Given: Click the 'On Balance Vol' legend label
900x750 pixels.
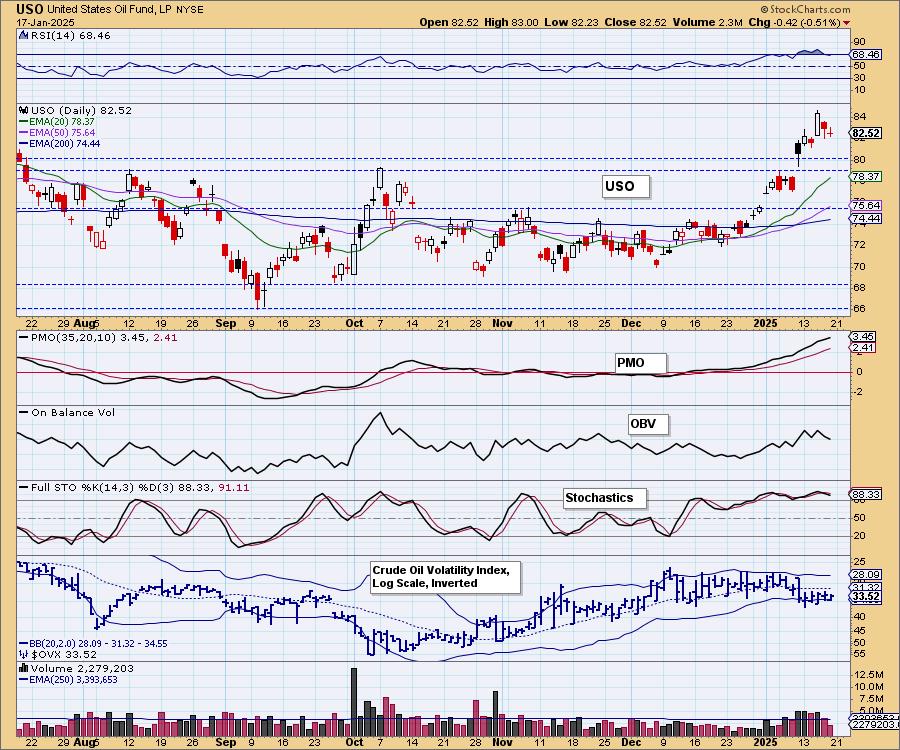Looking at the screenshot, I should (72, 413).
